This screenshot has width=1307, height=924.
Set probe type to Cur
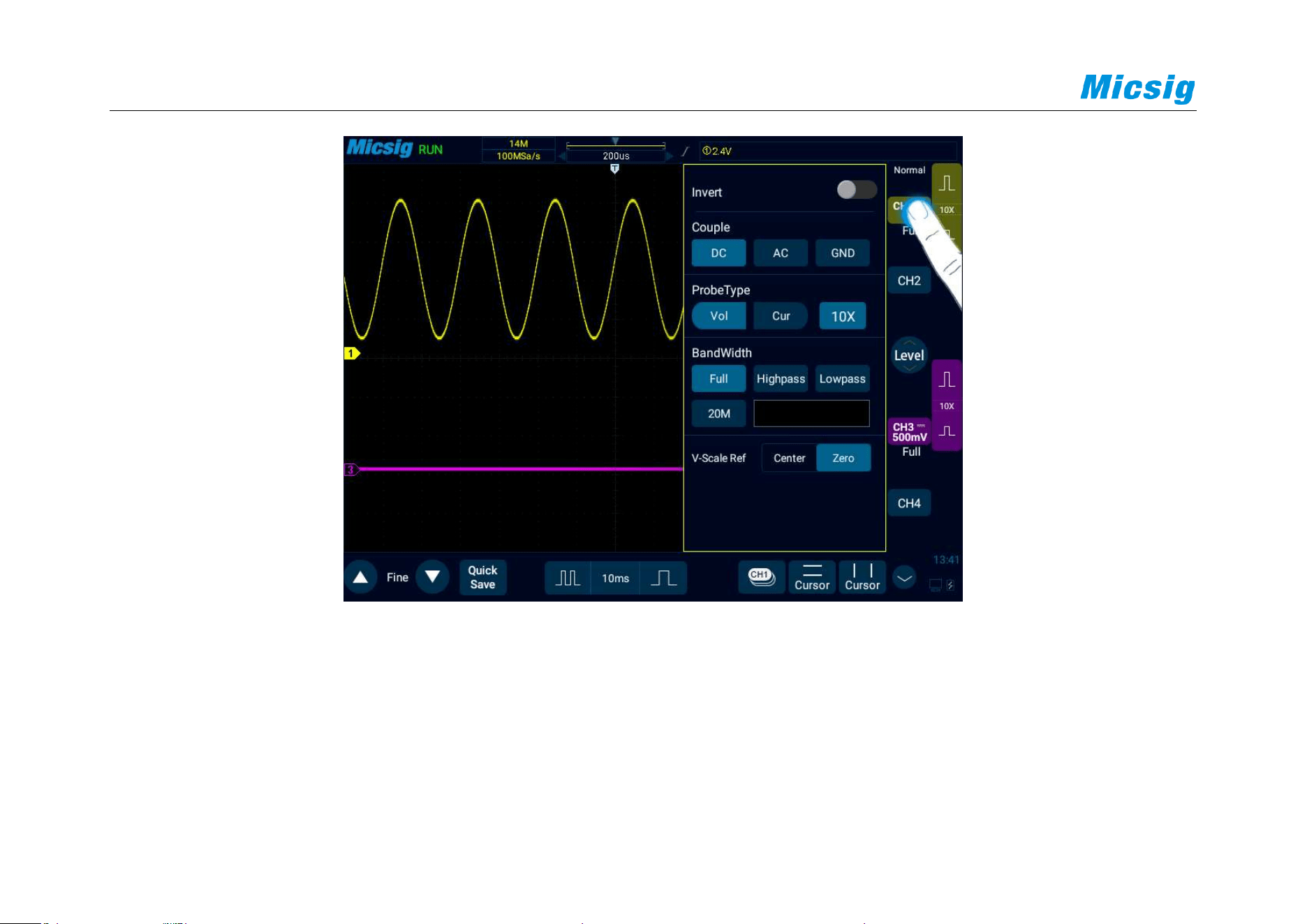(781, 315)
